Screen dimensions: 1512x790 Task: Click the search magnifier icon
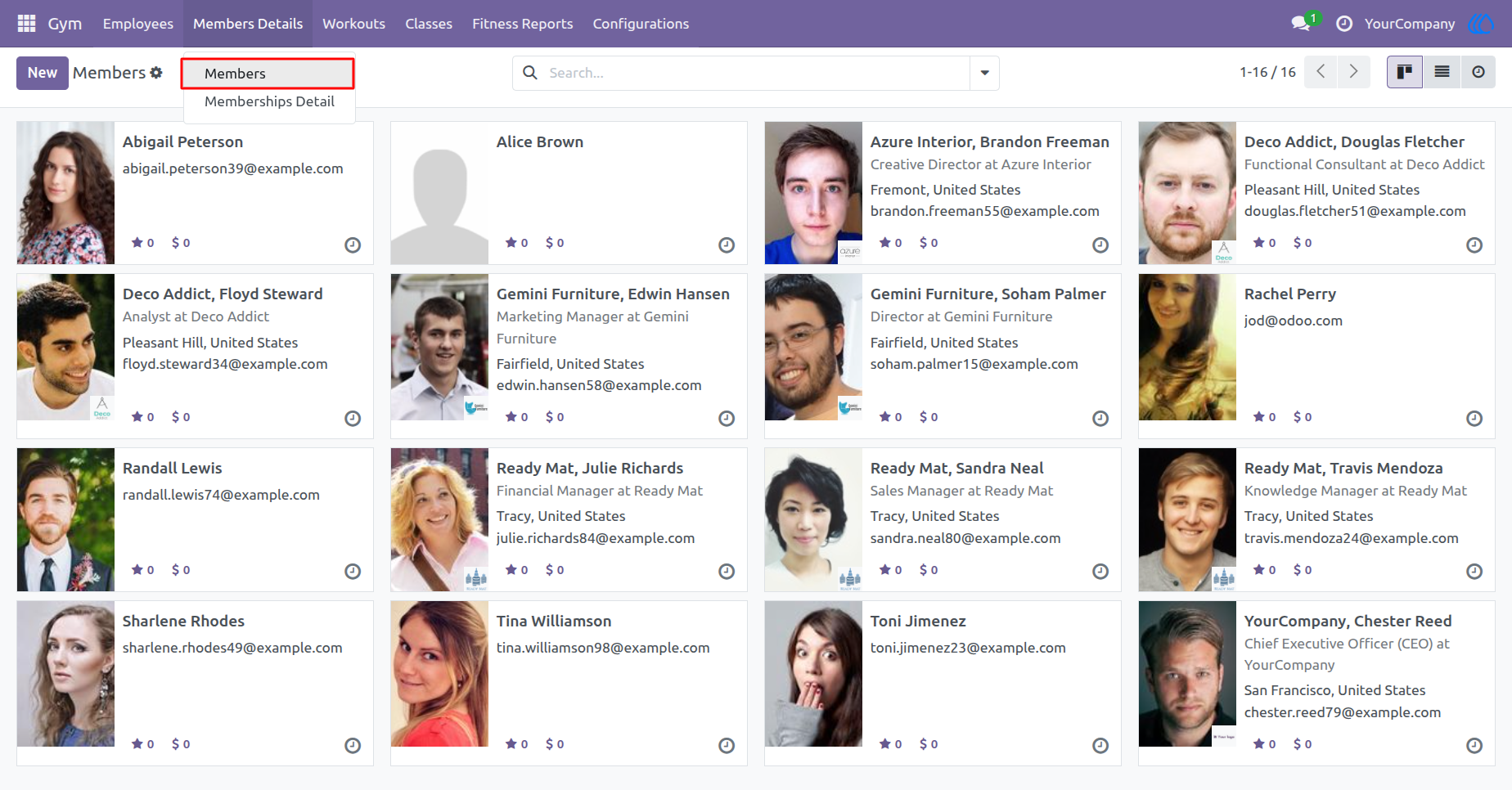pyautogui.click(x=530, y=73)
